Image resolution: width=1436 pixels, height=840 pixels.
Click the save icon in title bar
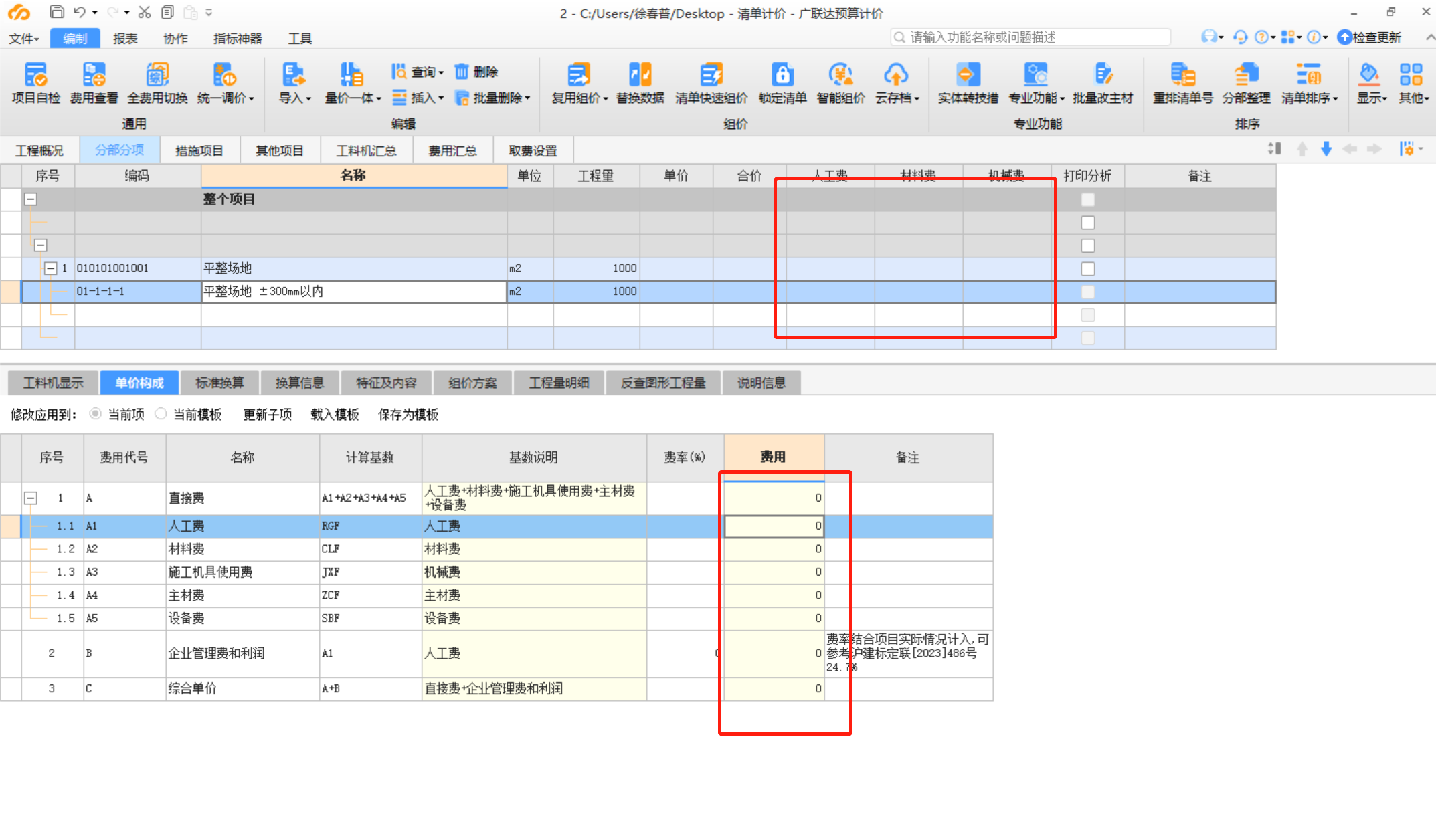tap(57, 12)
